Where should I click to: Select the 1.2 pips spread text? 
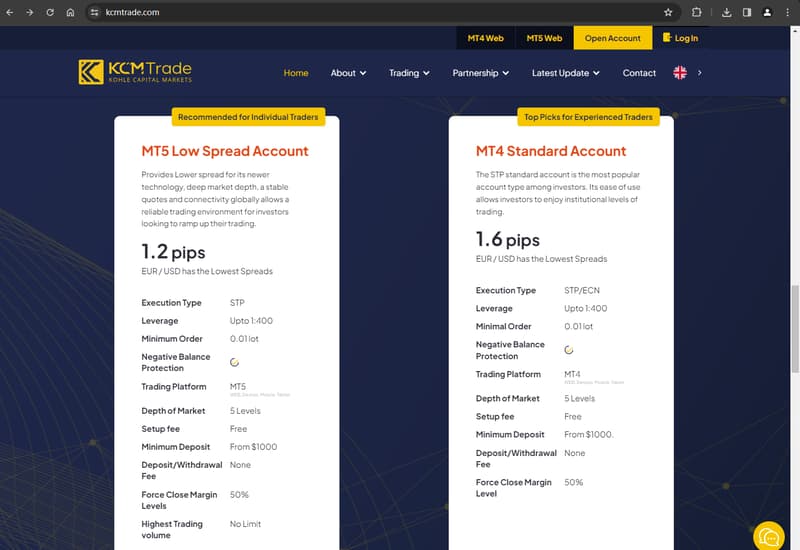pos(173,252)
